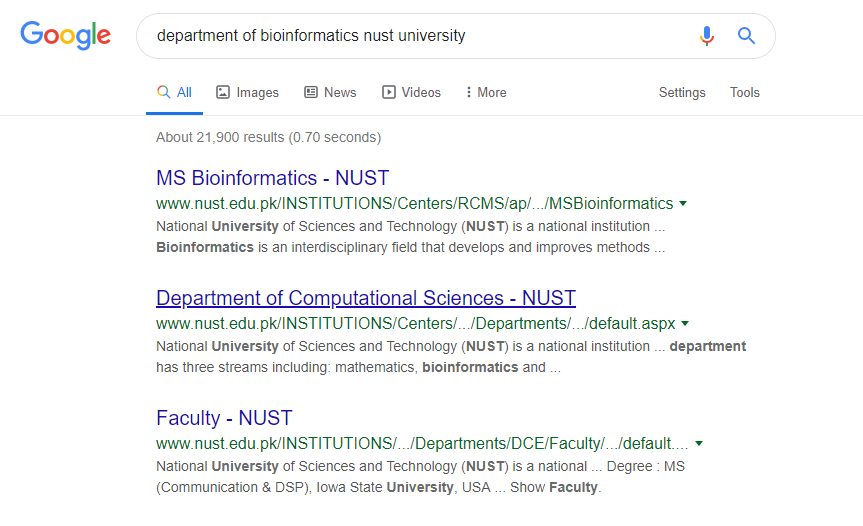Open the News results tab
Viewport: 863px width, 526px height.
click(340, 92)
